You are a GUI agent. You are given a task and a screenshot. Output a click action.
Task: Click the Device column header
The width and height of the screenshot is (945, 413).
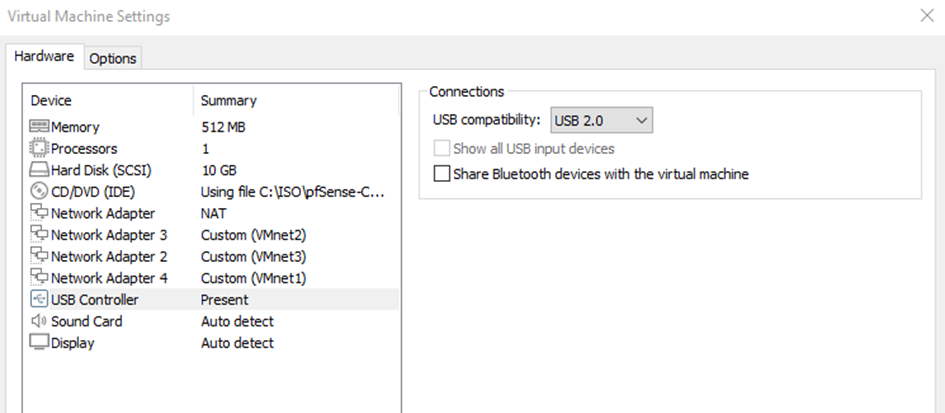[108, 100]
